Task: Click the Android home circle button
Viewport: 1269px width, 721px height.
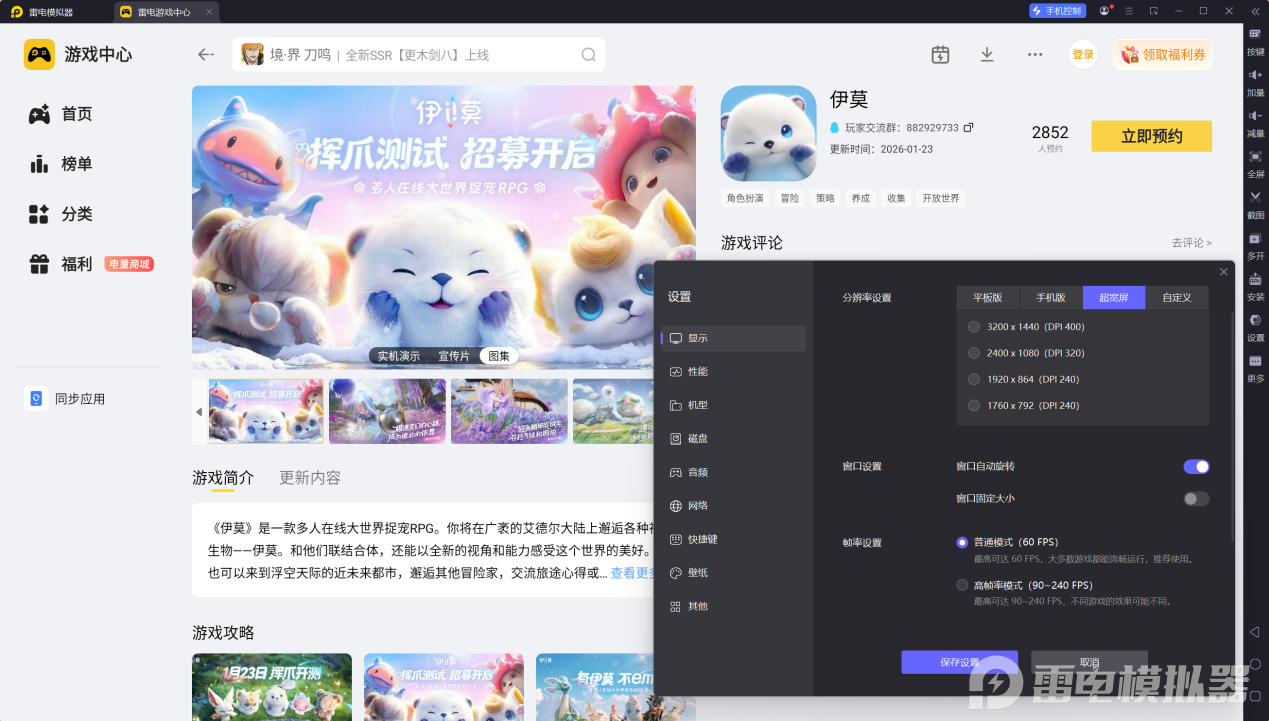Action: [x=1255, y=664]
